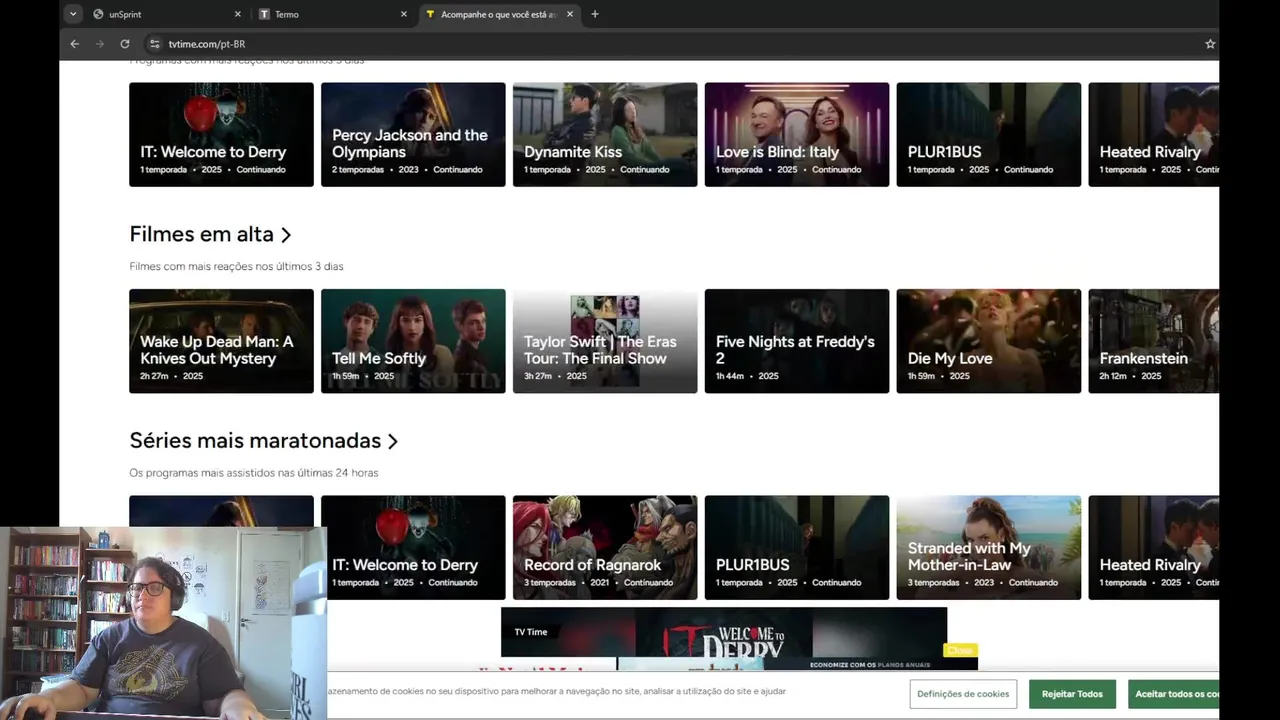Open Definições de cookies settings
The width and height of the screenshot is (1280, 720).
tap(963, 694)
